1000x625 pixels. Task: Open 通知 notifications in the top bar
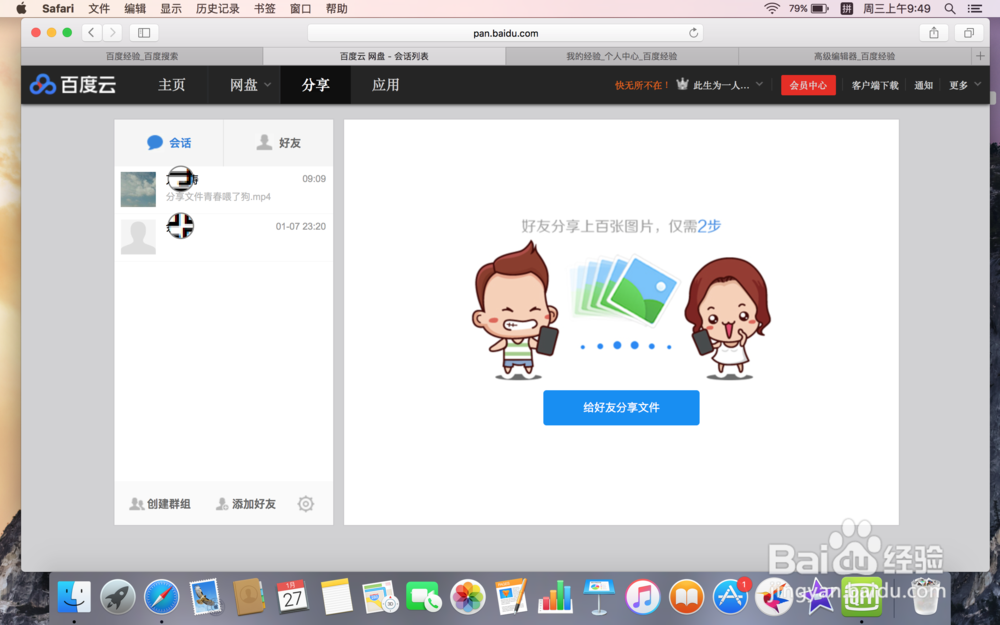click(x=923, y=86)
